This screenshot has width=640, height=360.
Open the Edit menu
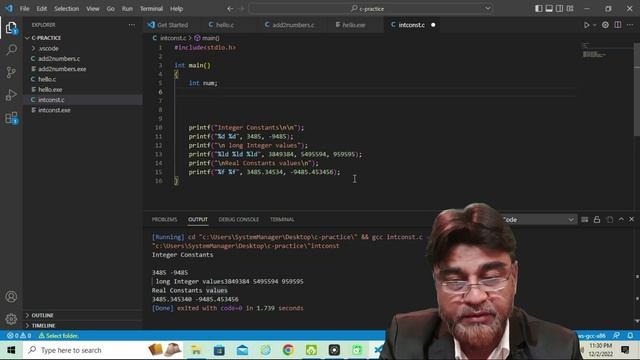[42, 9]
